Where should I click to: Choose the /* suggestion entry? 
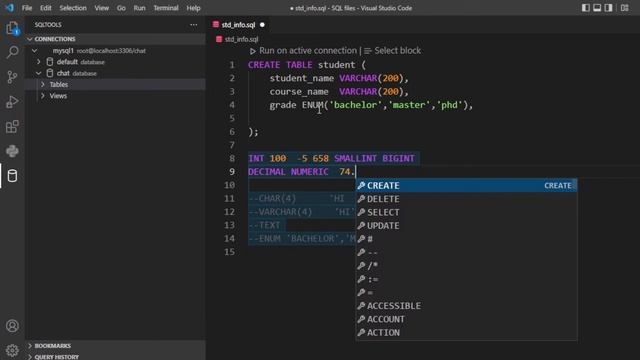[x=467, y=266]
